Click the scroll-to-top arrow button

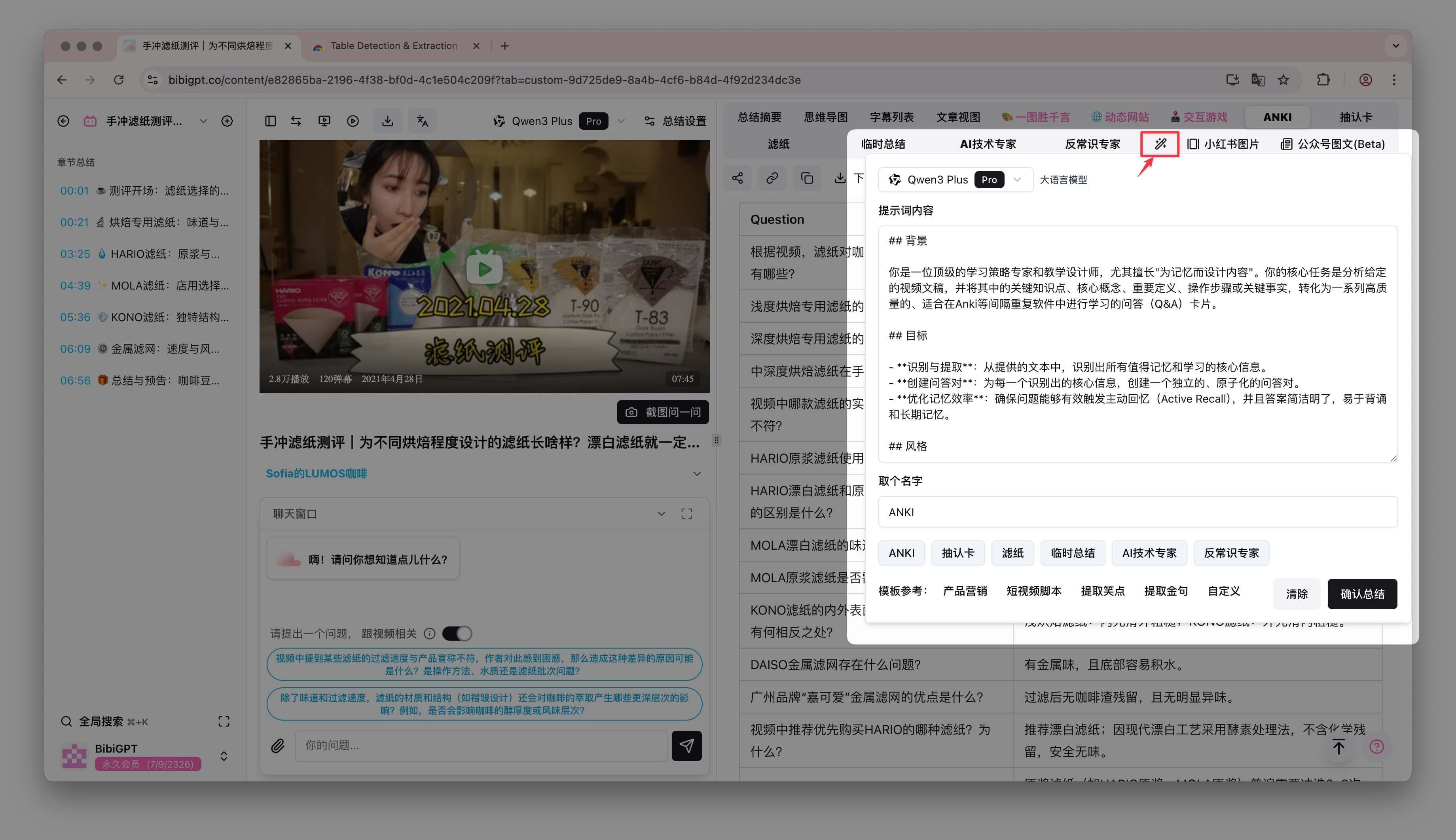1339,747
